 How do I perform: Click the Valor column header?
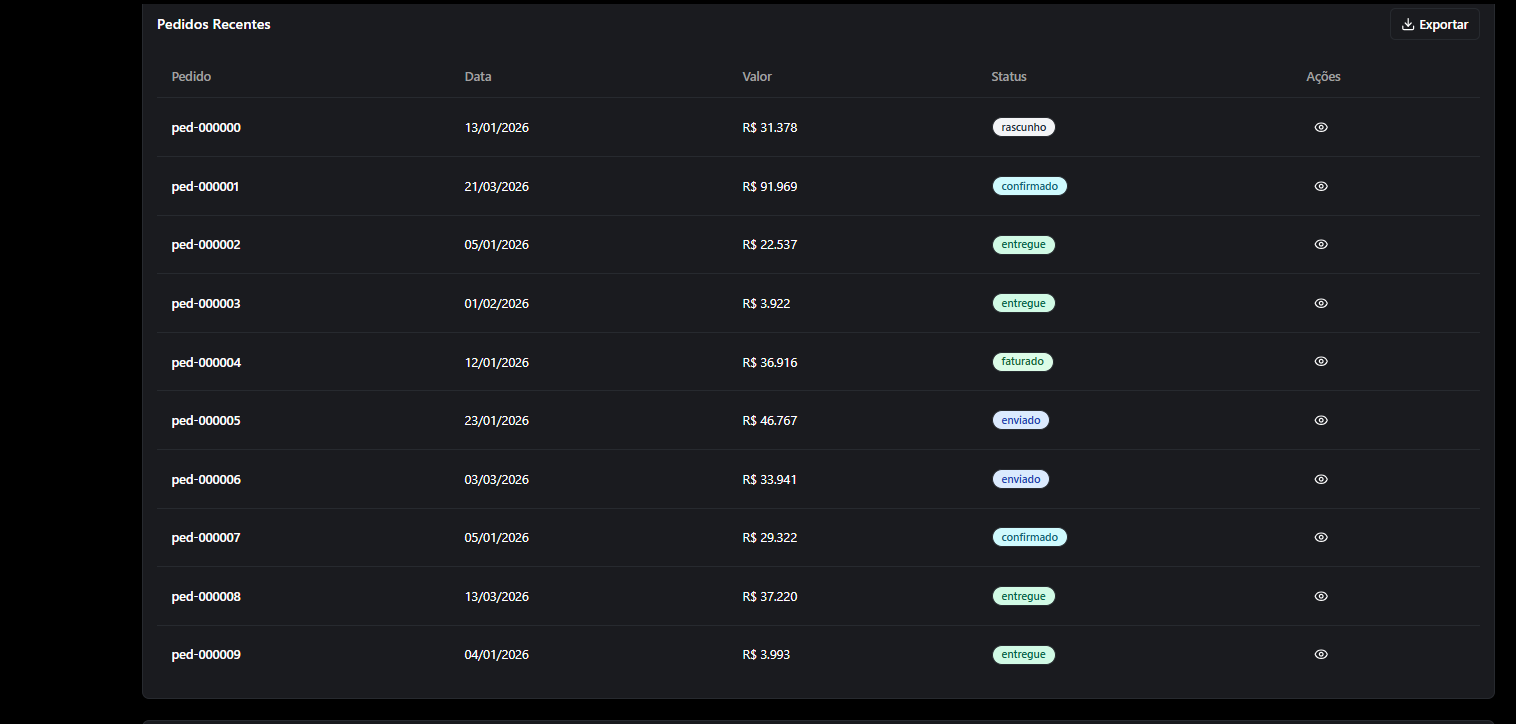click(x=757, y=77)
